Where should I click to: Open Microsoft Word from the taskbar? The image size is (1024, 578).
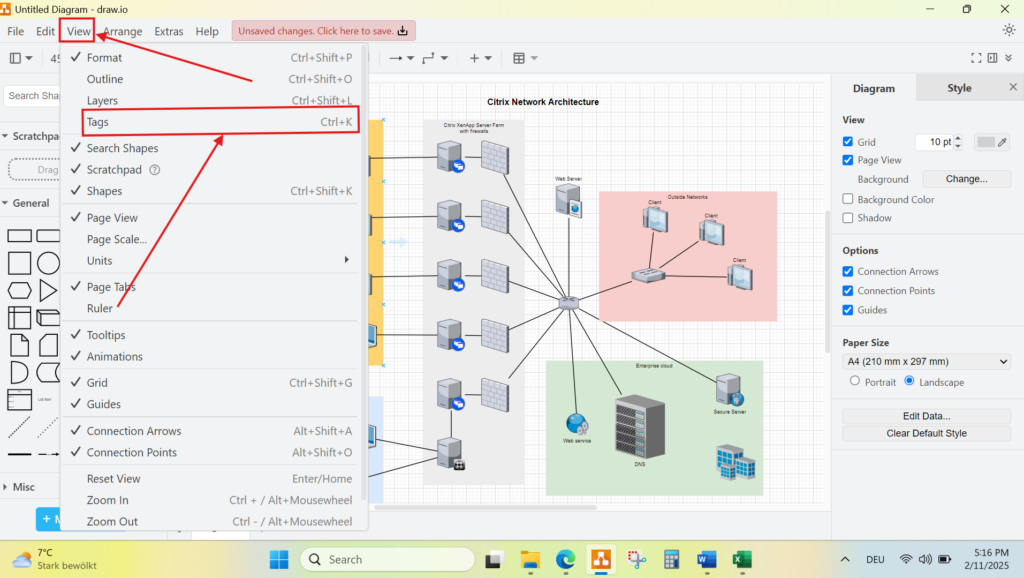pyautogui.click(x=707, y=559)
